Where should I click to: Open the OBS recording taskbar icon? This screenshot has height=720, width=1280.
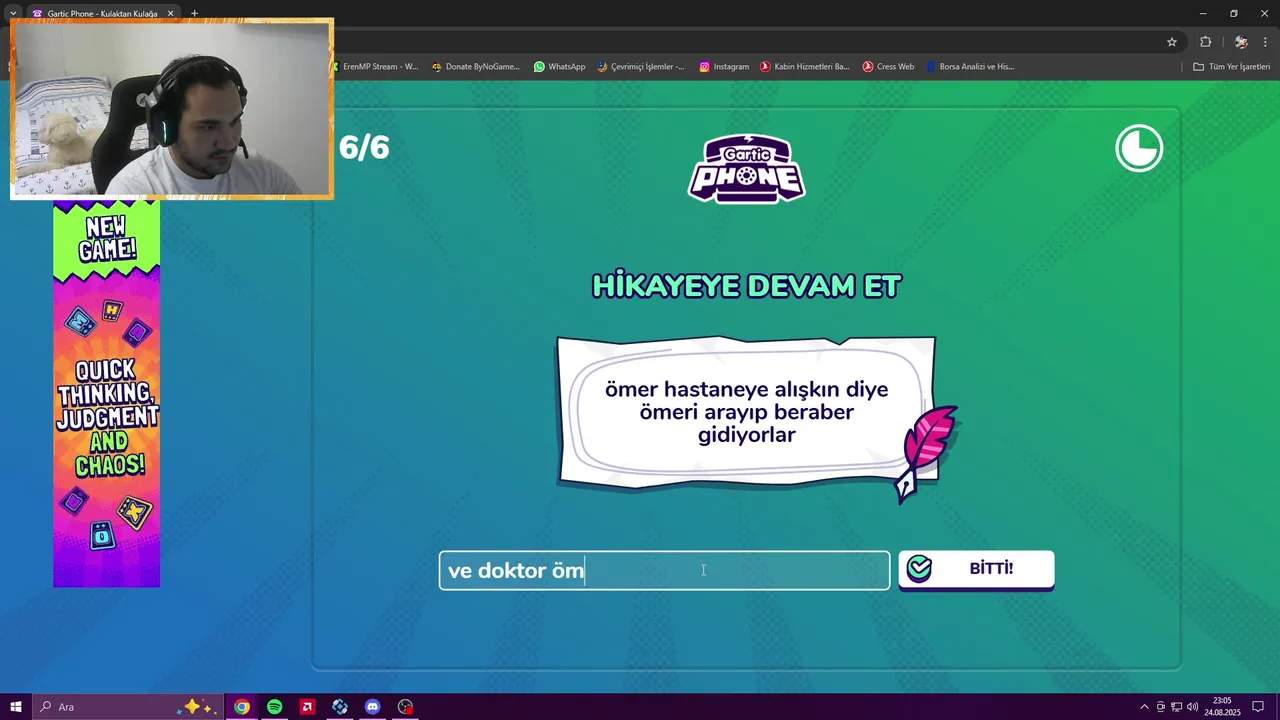tap(405, 707)
